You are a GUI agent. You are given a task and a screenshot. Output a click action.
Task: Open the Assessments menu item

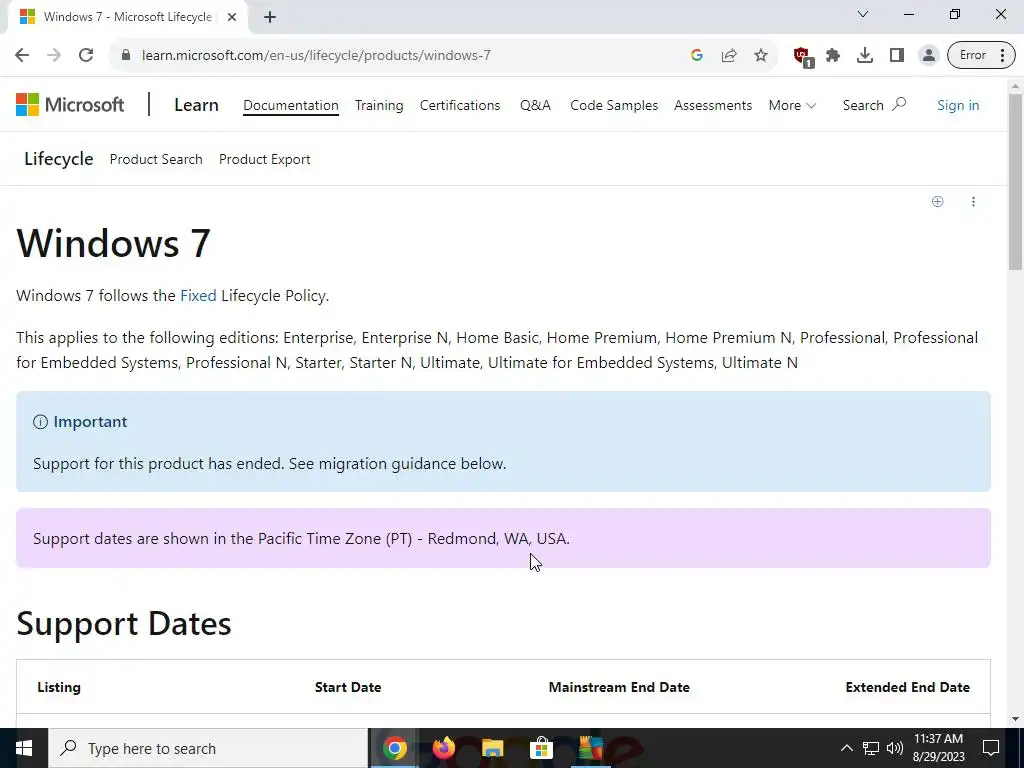(x=713, y=105)
